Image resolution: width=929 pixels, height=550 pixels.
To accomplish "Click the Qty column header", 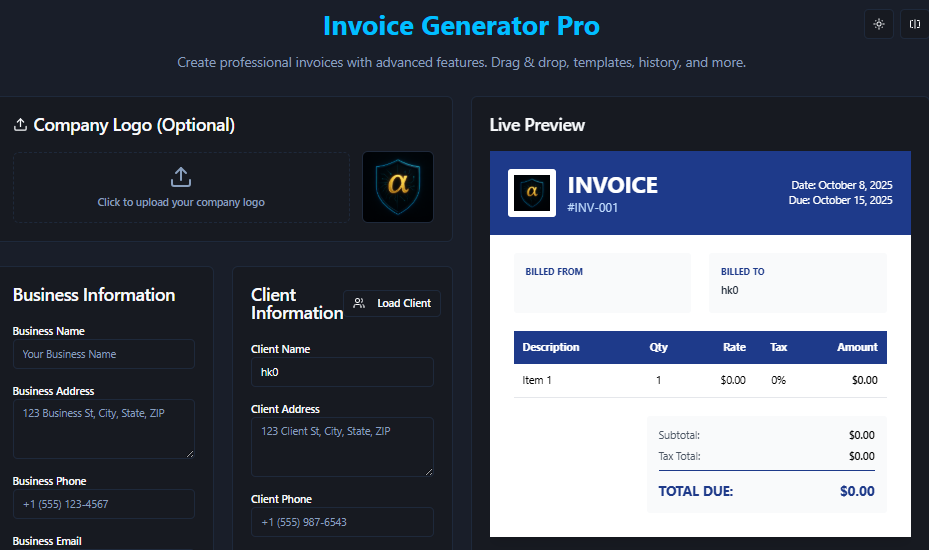I will tap(658, 347).
